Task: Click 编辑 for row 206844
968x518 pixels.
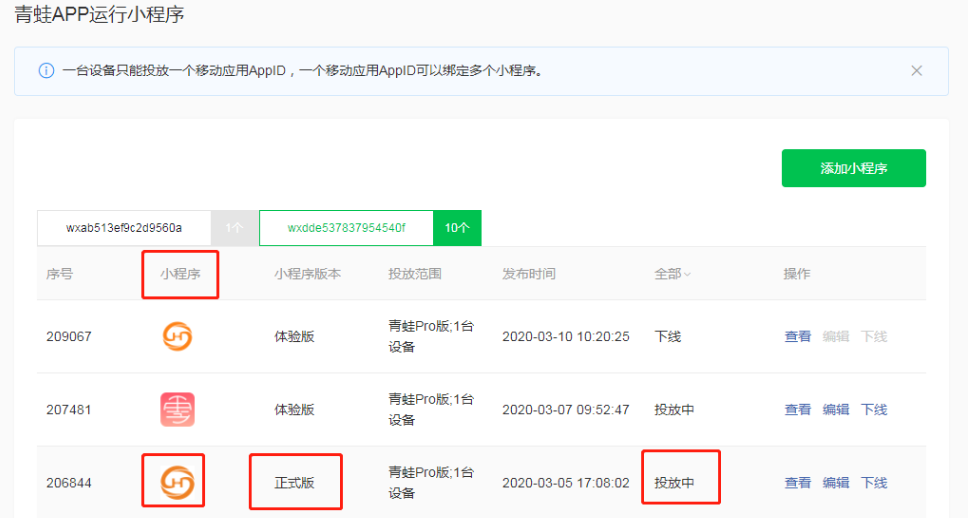Action: point(836,483)
